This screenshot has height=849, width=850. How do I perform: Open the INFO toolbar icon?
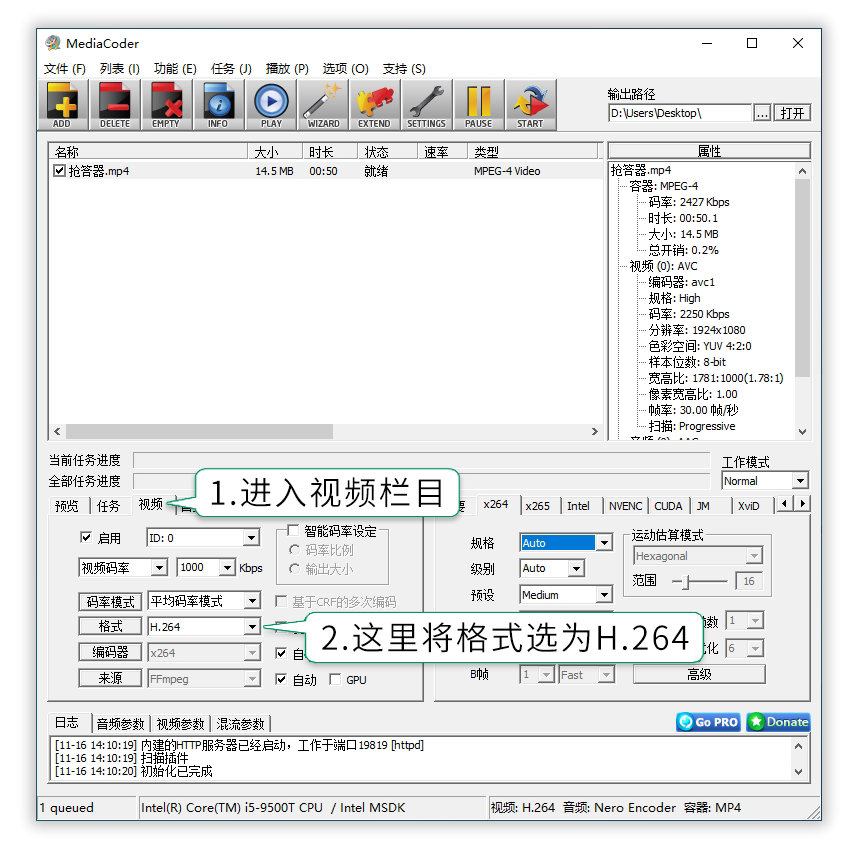[x=219, y=105]
